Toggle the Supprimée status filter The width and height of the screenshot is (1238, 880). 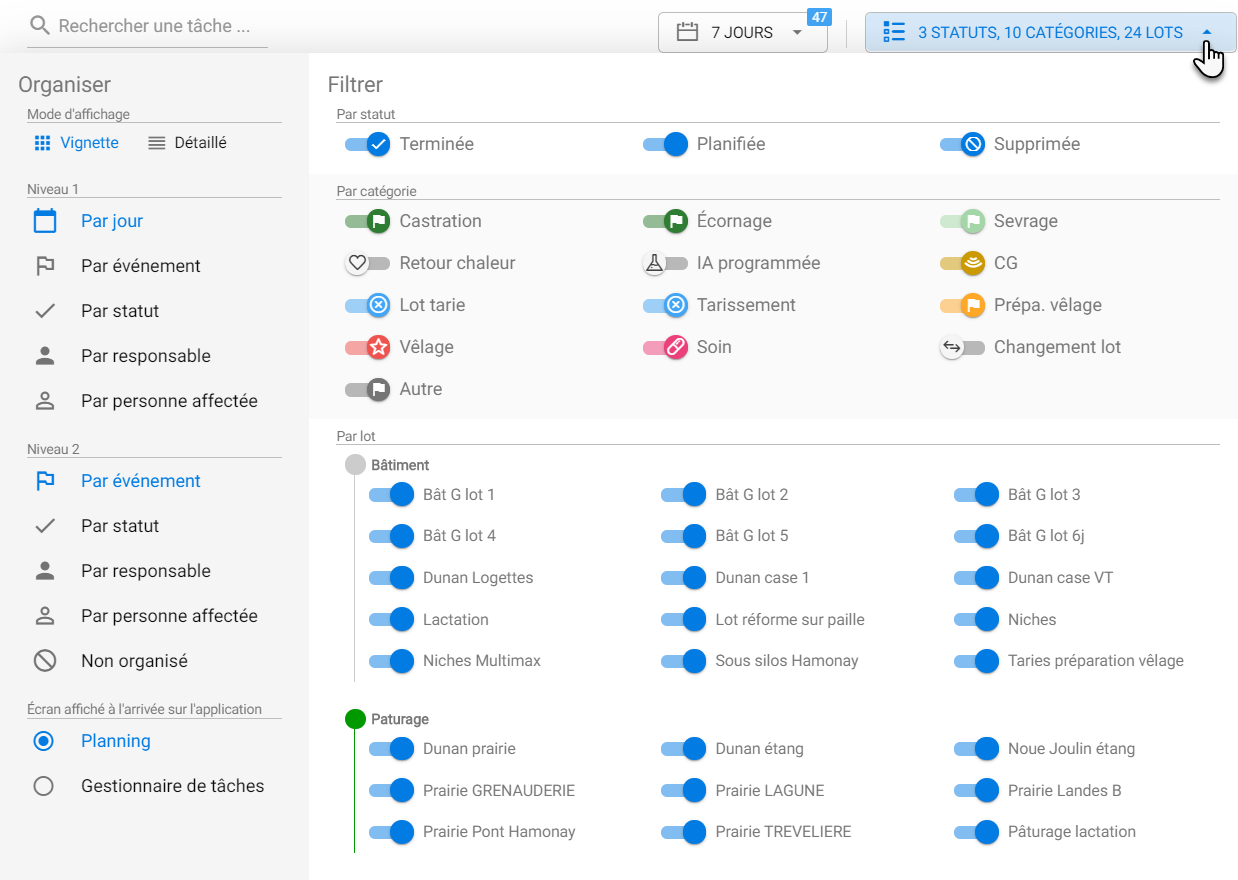pos(962,144)
